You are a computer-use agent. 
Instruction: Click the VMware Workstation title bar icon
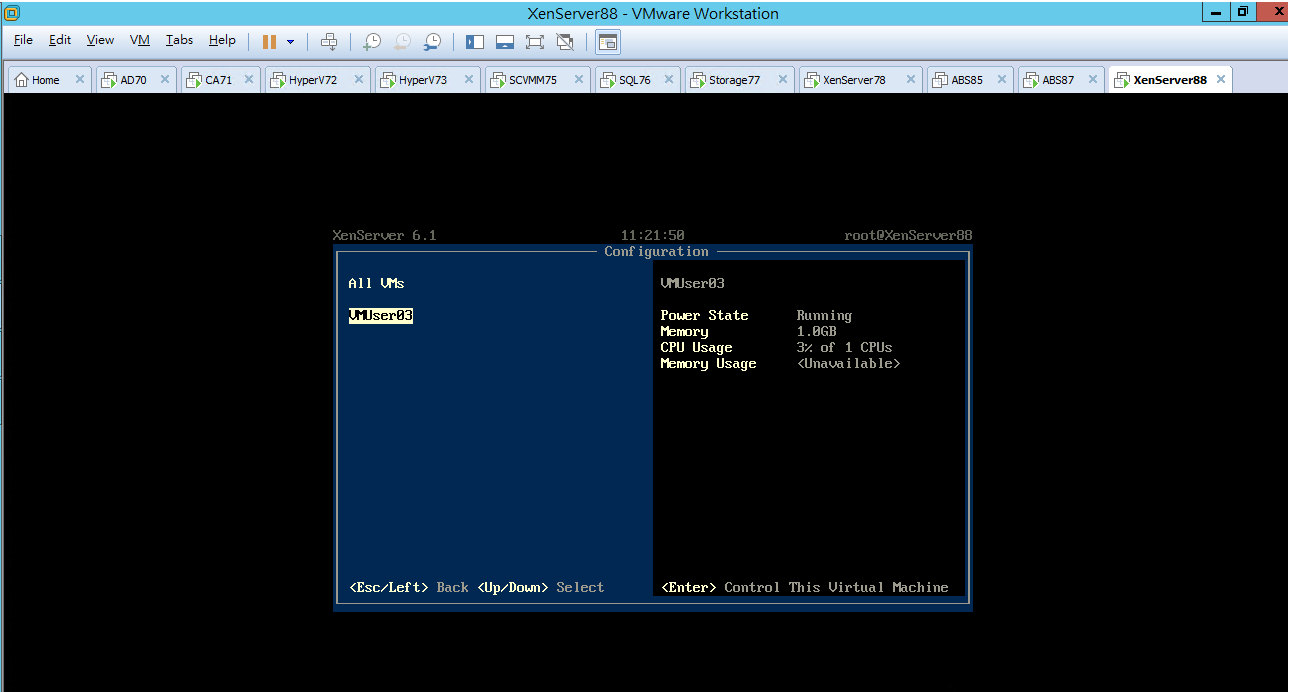pos(12,13)
